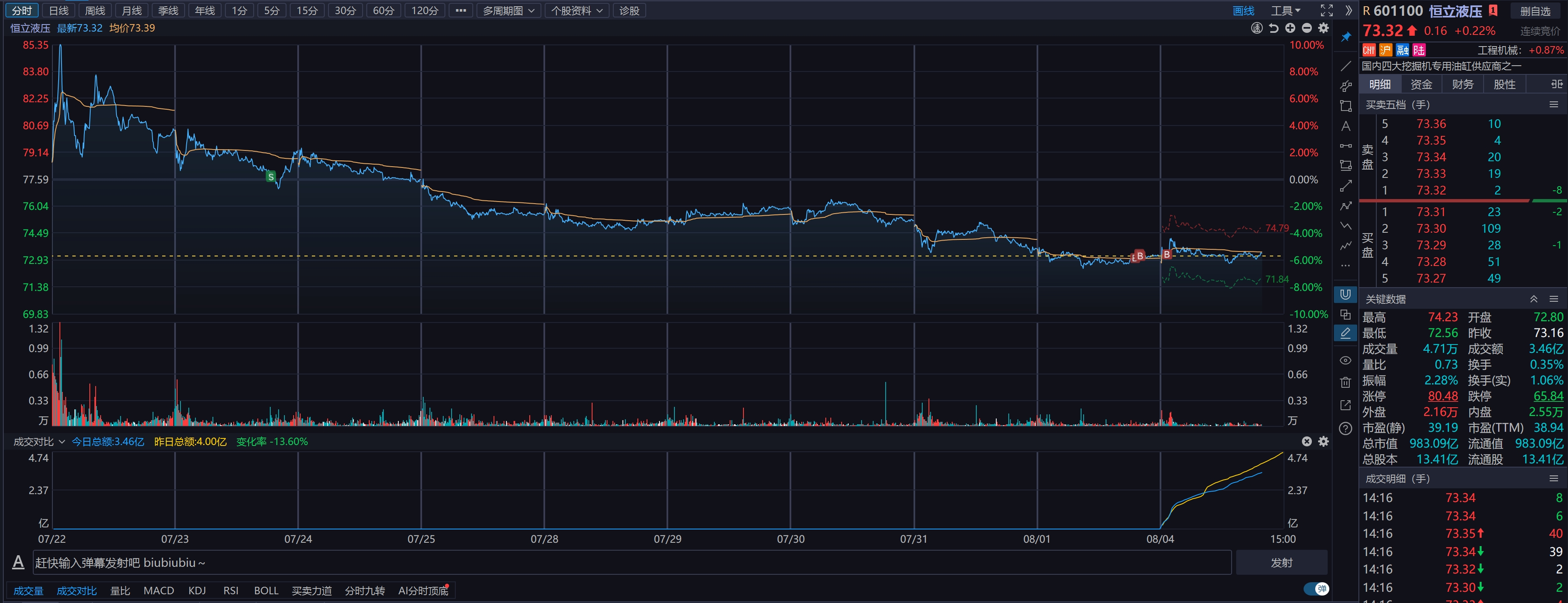Click the barrage text input field
Screen dimensions: 1568x603
pos(632,563)
